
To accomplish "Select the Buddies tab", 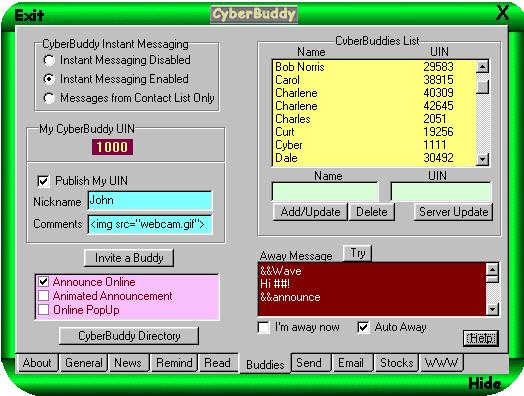I will point(265,364).
